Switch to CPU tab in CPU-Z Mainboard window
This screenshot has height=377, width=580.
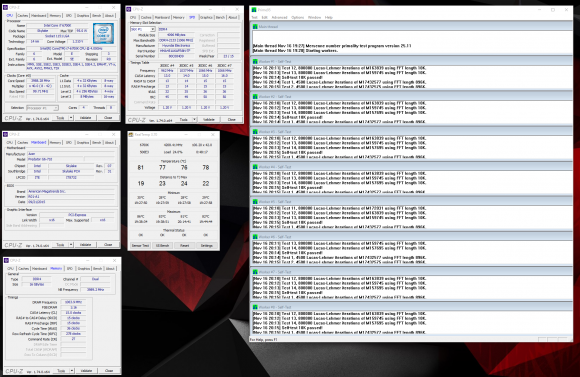[10, 142]
